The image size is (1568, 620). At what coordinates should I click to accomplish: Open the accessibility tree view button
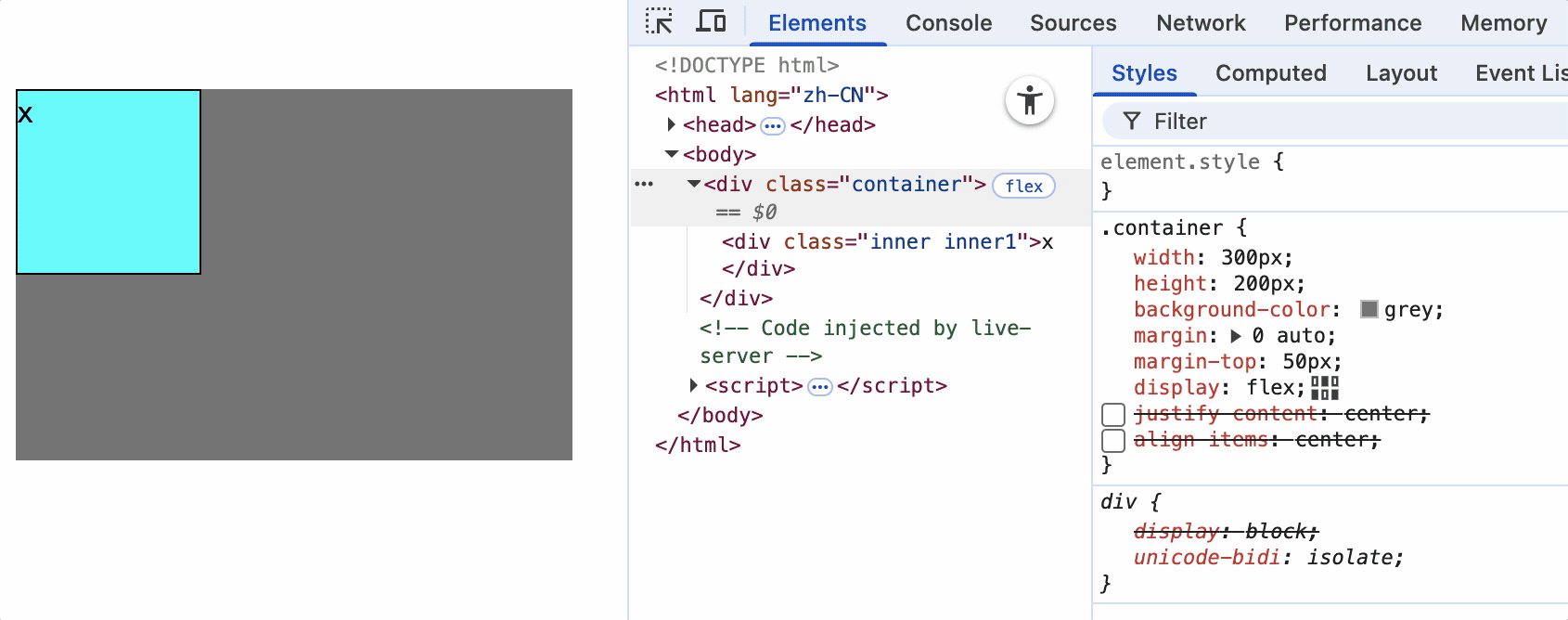point(1030,100)
